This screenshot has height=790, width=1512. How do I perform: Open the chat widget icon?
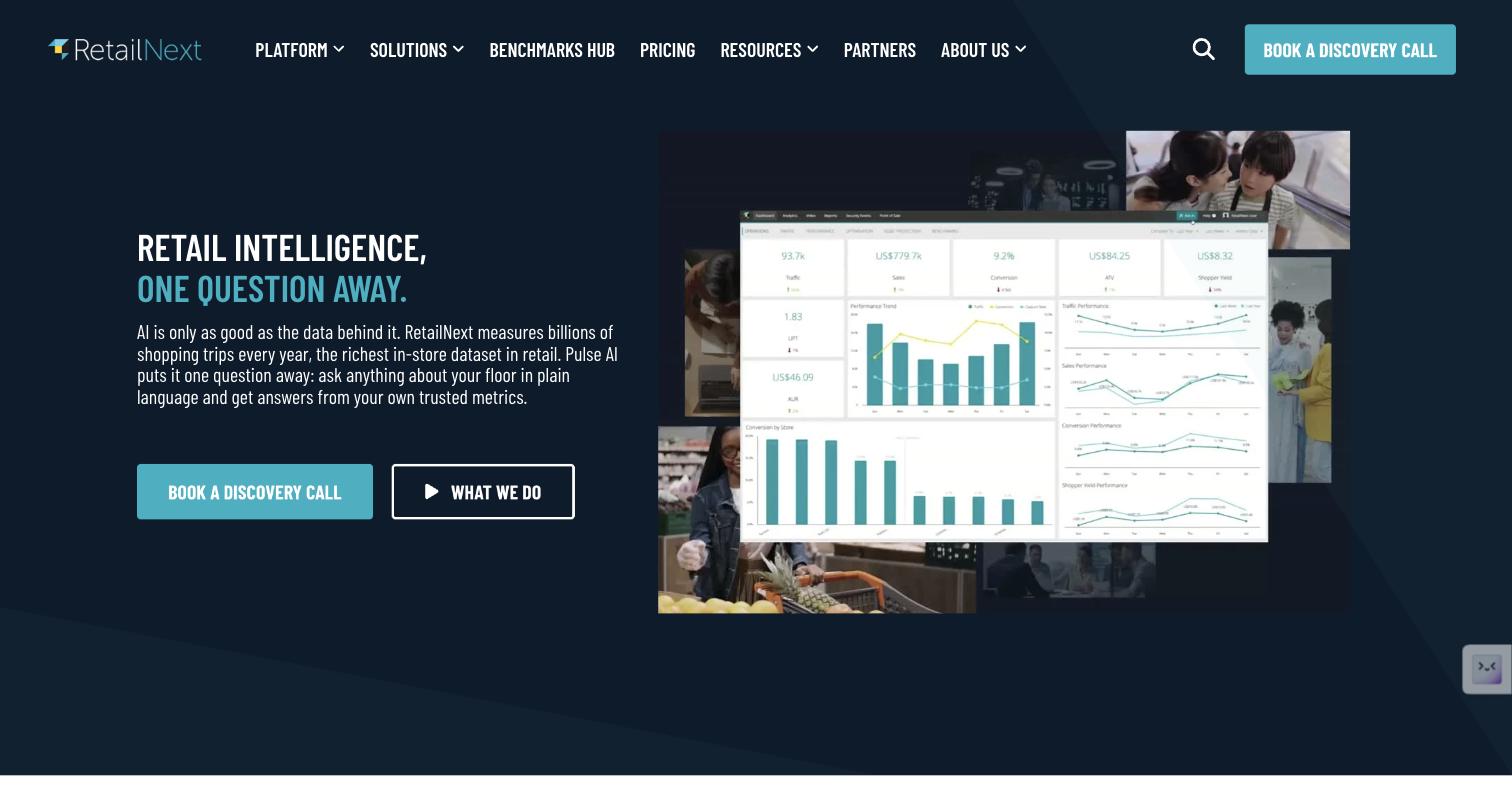tap(1487, 669)
